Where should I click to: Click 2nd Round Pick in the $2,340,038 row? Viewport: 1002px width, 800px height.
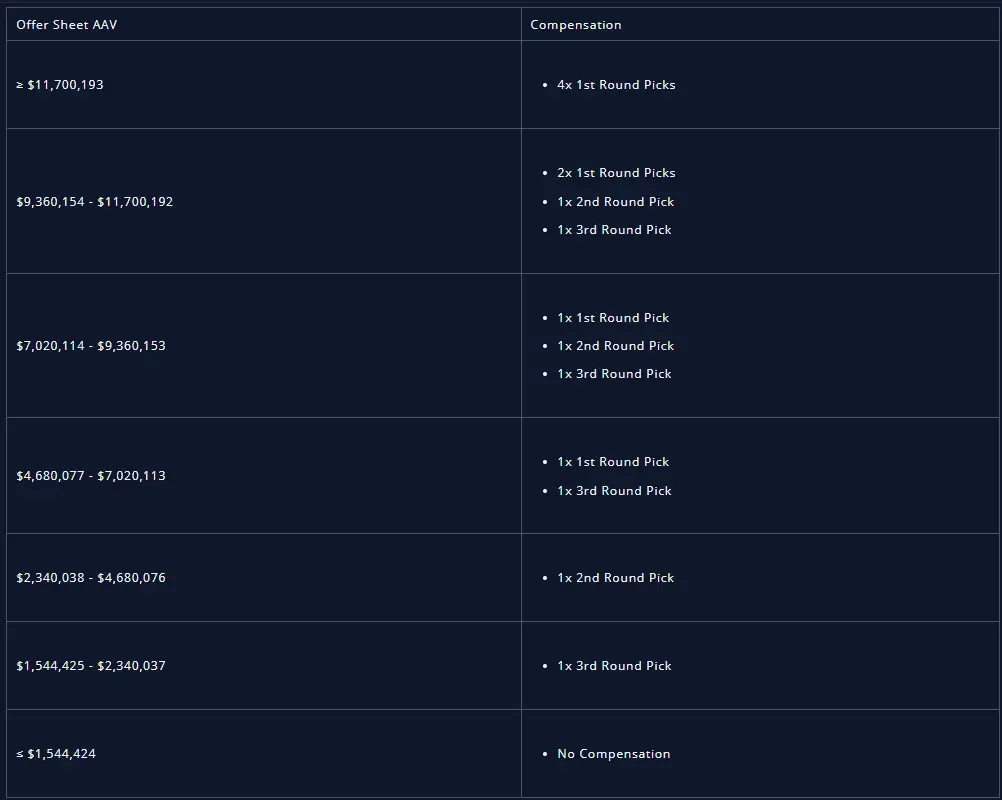pos(616,578)
